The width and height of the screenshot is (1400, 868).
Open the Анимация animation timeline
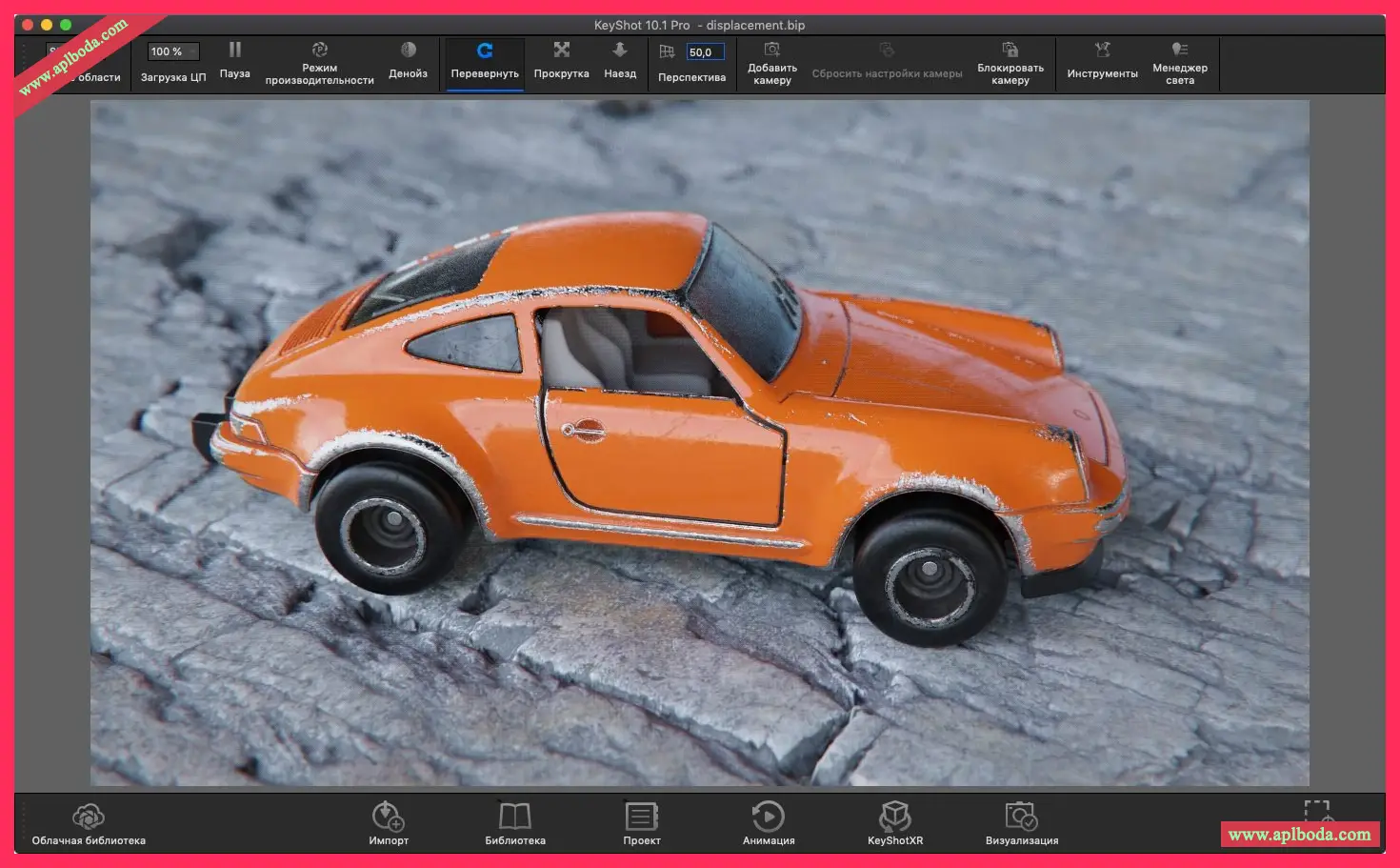768,818
